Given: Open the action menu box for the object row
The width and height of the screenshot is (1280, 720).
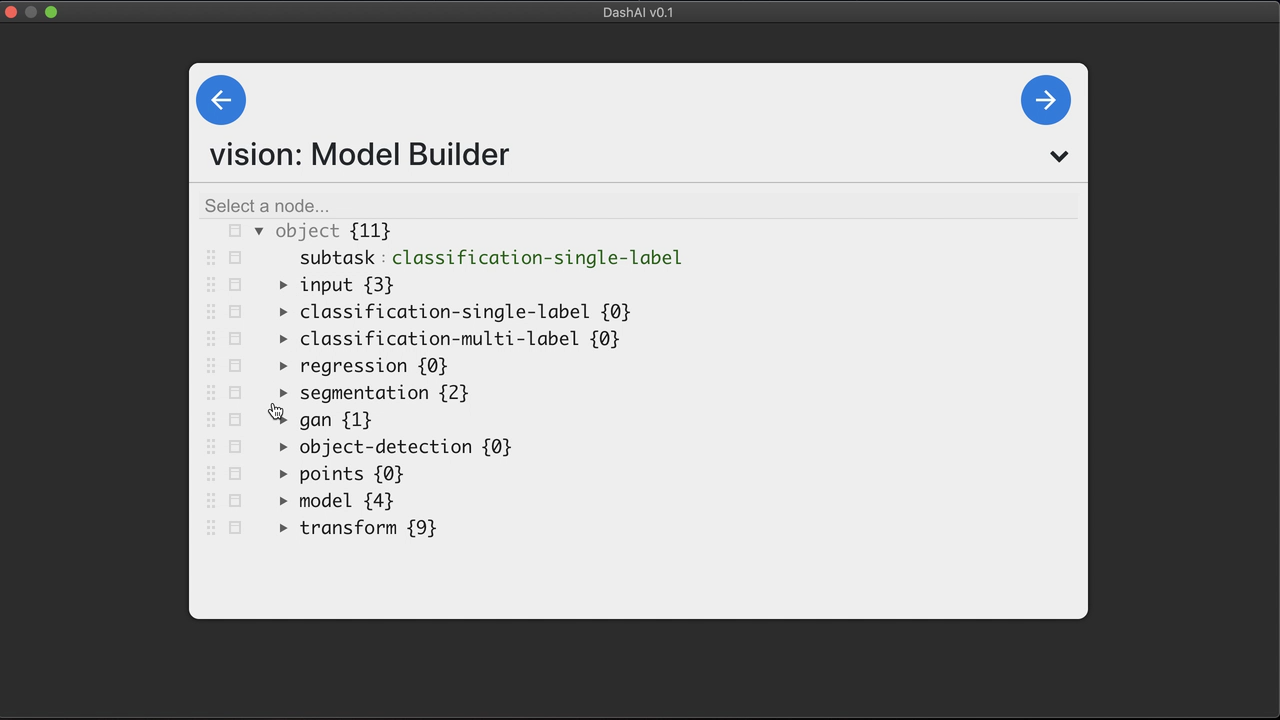Looking at the screenshot, I should (x=235, y=231).
